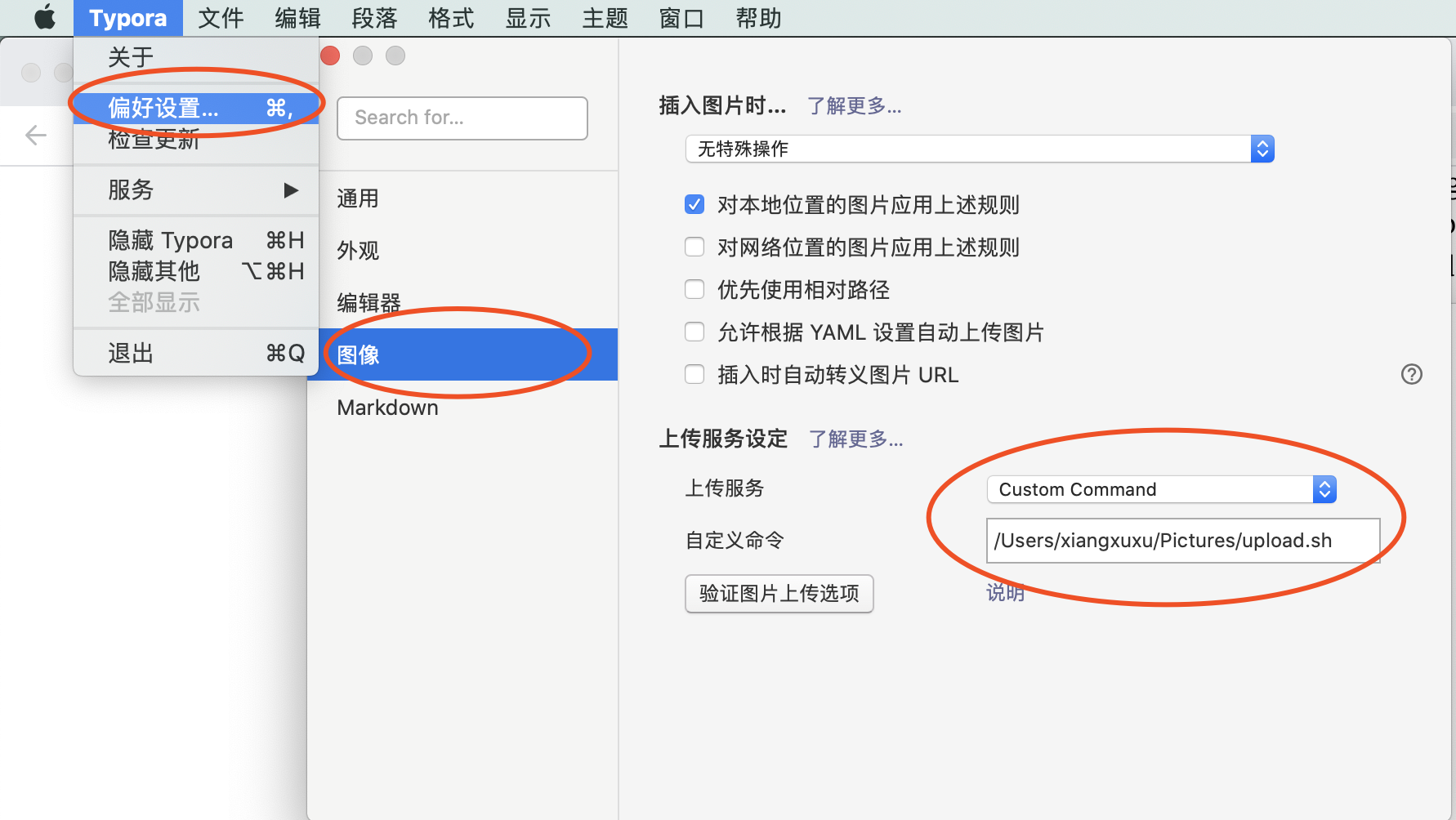This screenshot has height=820, width=1456.
Task: Click the 验证图片上传选项 button
Action: coord(779,594)
